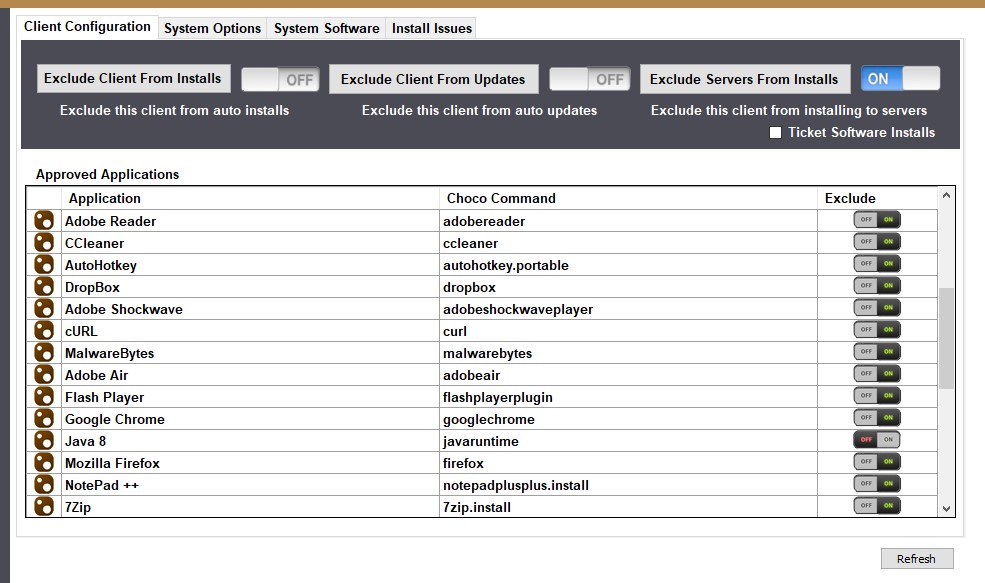
Task: Click the DropBox row icon
Action: 44,286
